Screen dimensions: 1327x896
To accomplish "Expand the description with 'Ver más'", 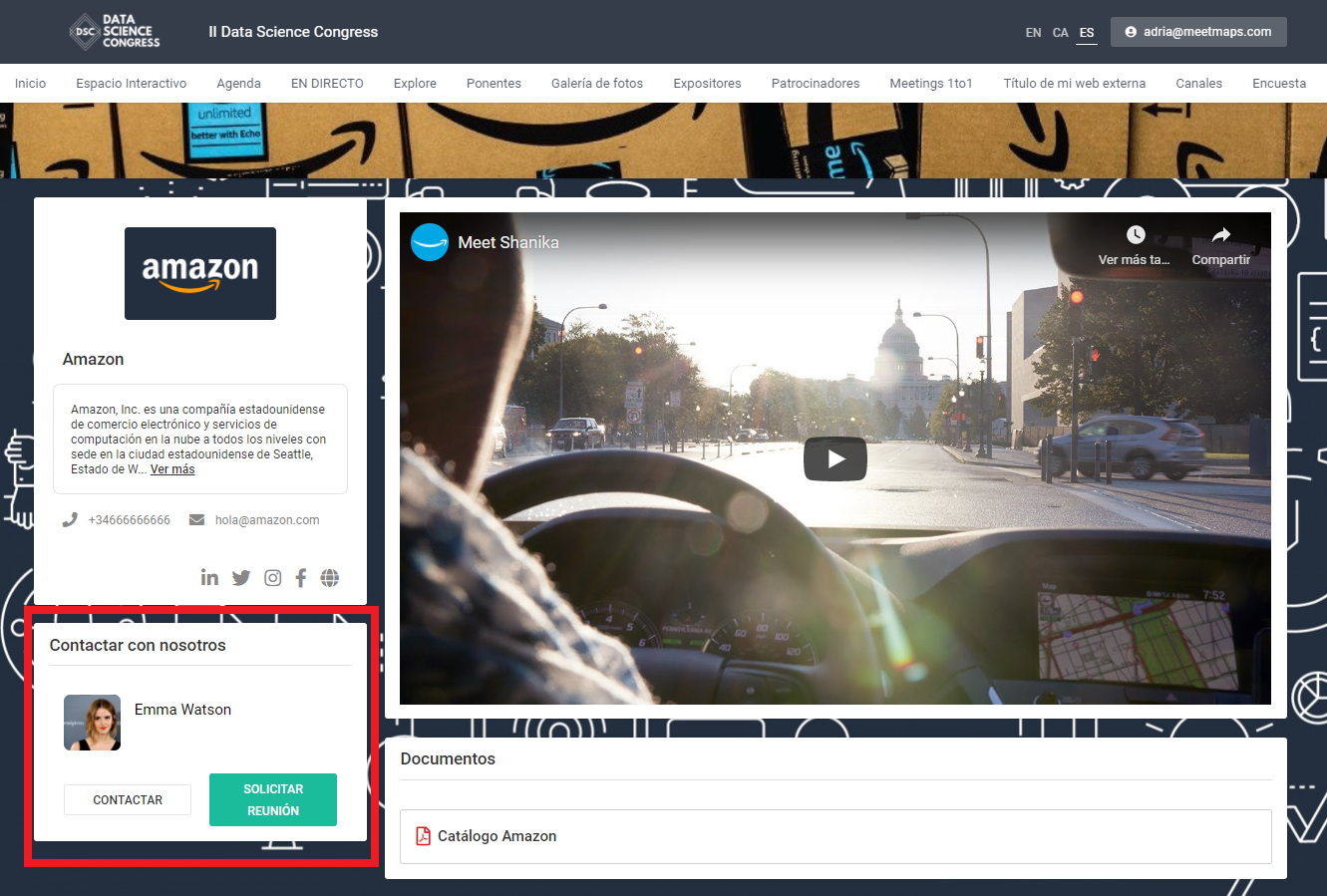I will tap(172, 469).
